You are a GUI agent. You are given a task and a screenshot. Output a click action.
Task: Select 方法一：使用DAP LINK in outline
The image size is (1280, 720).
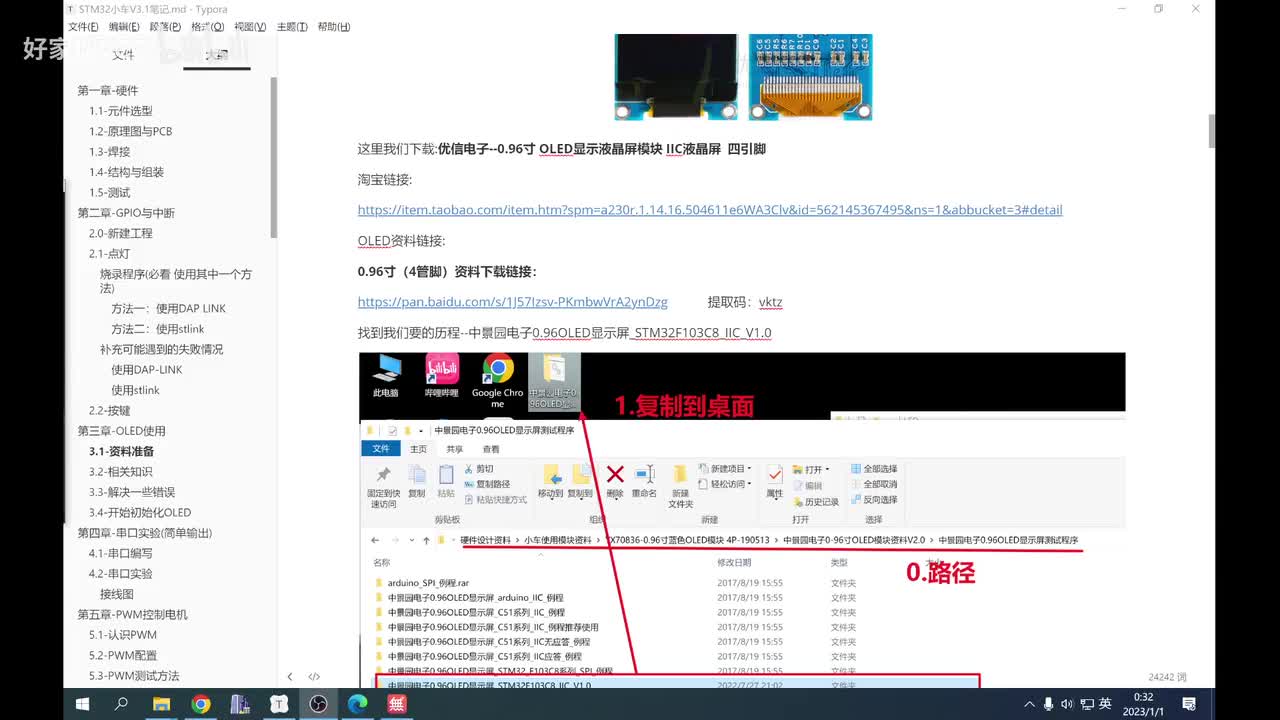(x=168, y=309)
